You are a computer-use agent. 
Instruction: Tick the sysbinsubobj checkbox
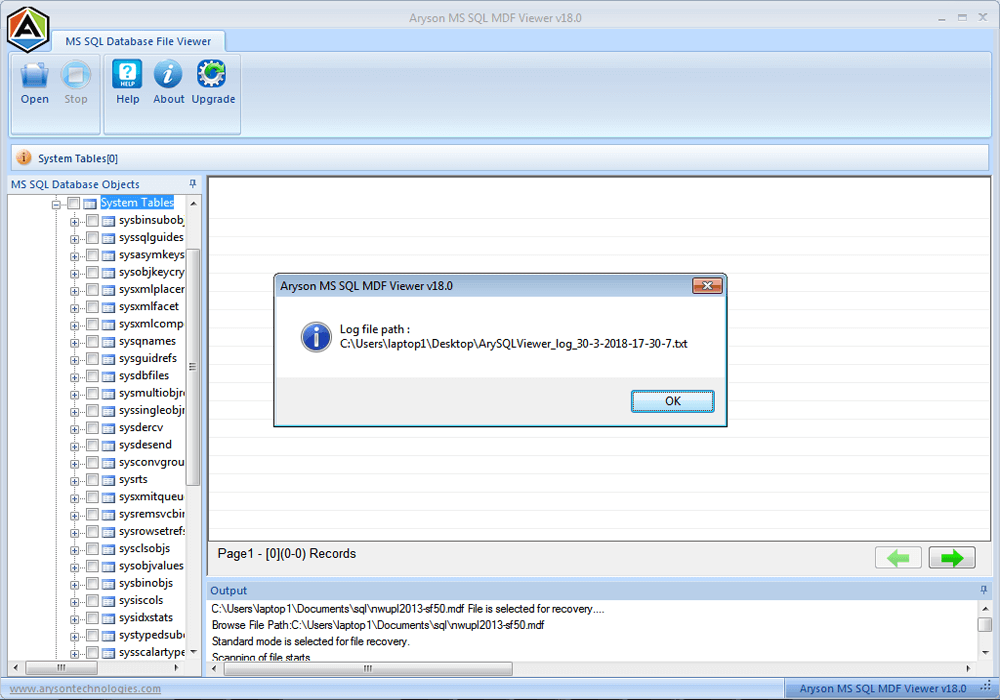[x=92, y=221]
